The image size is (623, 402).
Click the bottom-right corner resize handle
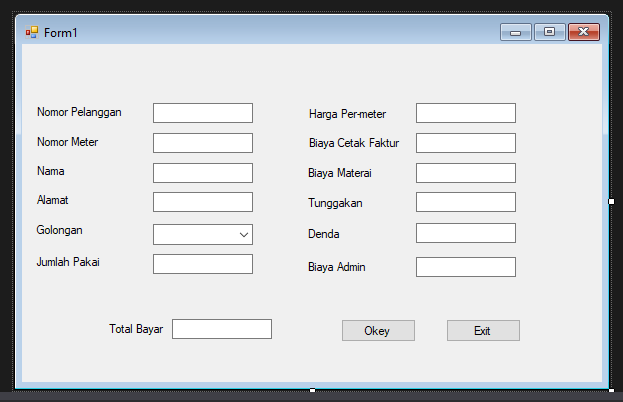pos(611,390)
